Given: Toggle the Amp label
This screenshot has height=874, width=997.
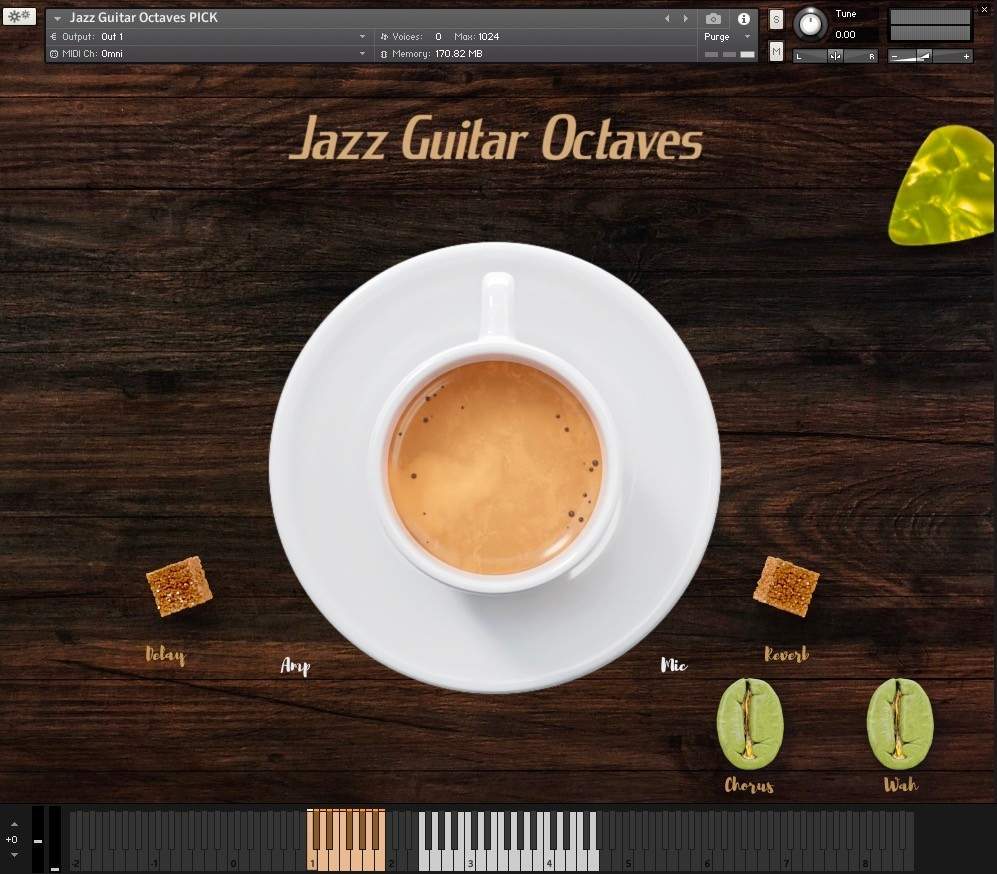Looking at the screenshot, I should click(295, 666).
